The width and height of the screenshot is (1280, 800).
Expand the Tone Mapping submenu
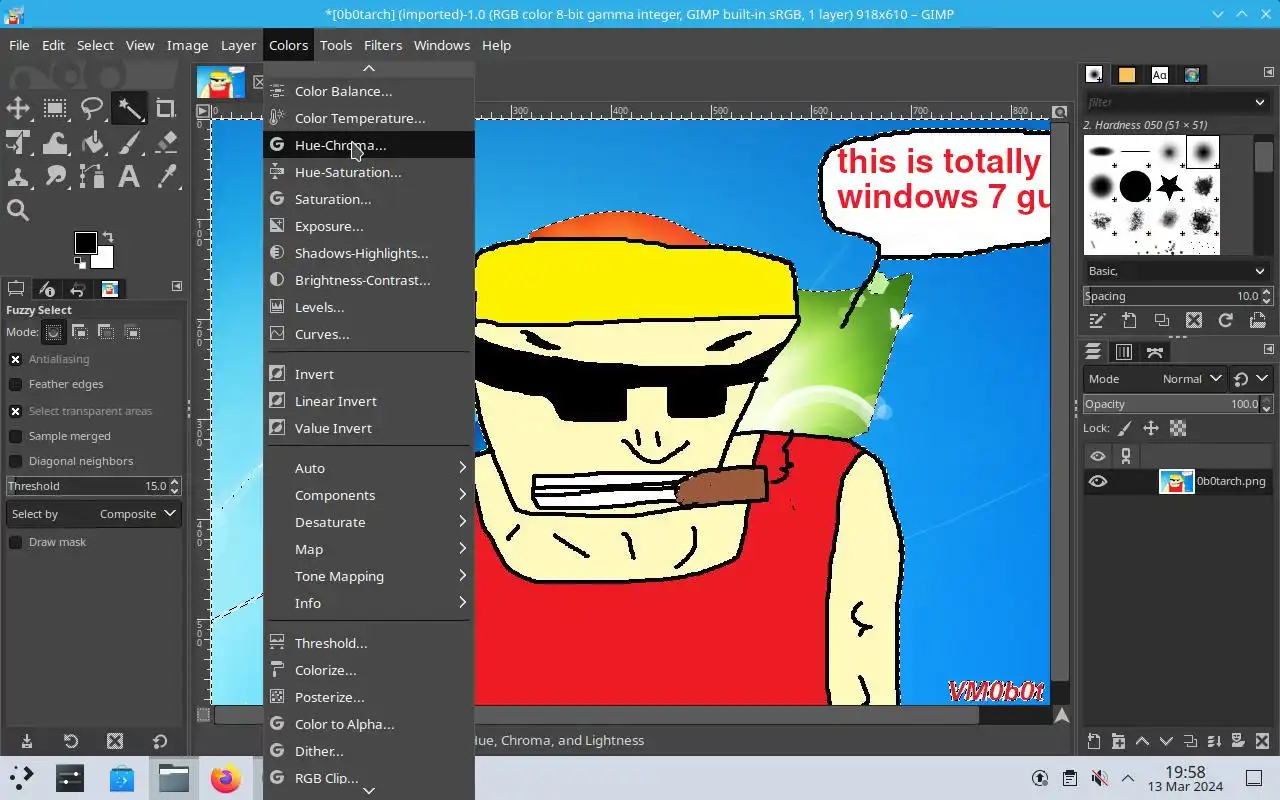tap(369, 576)
